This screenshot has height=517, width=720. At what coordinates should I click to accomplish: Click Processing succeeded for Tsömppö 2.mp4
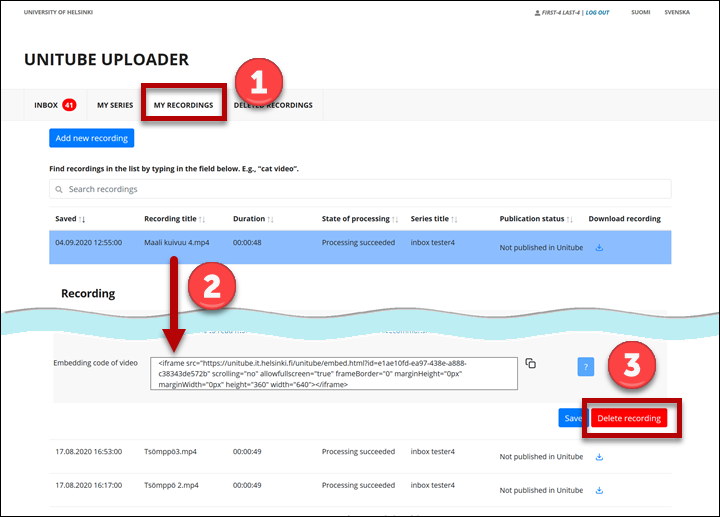point(358,485)
